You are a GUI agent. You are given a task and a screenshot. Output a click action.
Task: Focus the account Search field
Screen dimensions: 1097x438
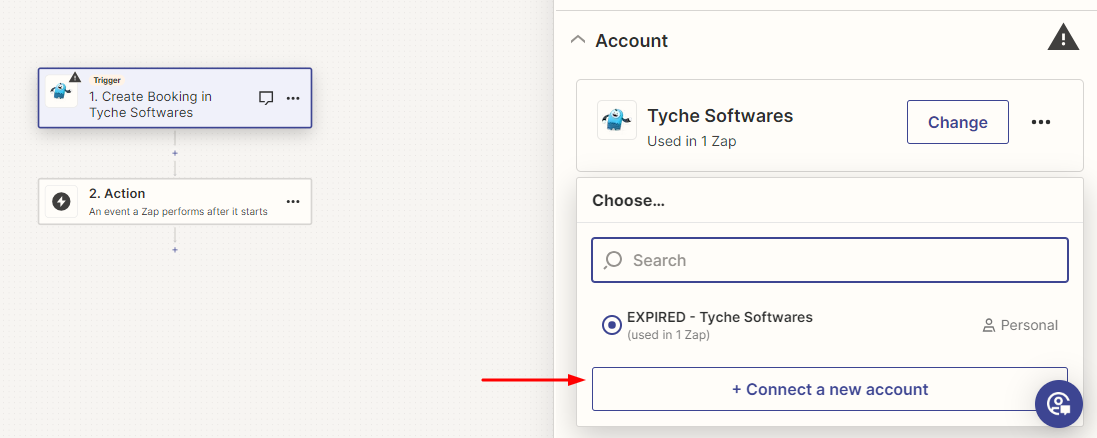pos(830,260)
